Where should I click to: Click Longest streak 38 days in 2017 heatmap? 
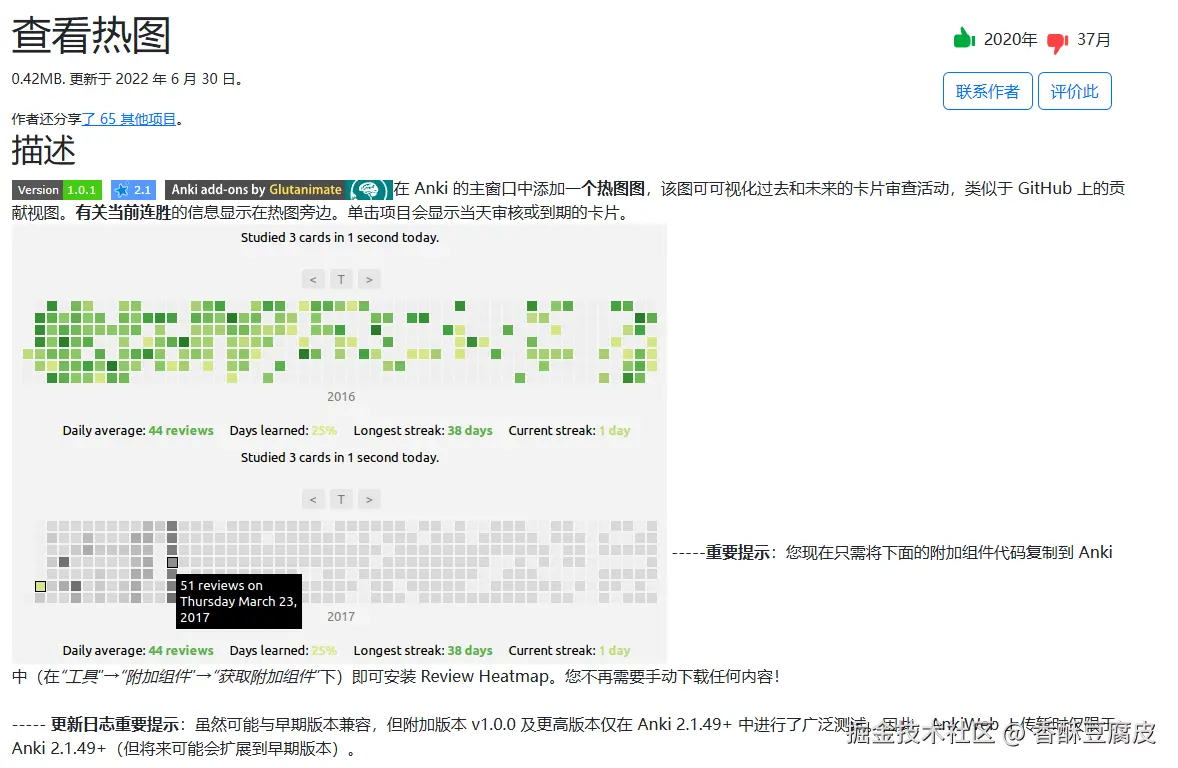(423, 651)
